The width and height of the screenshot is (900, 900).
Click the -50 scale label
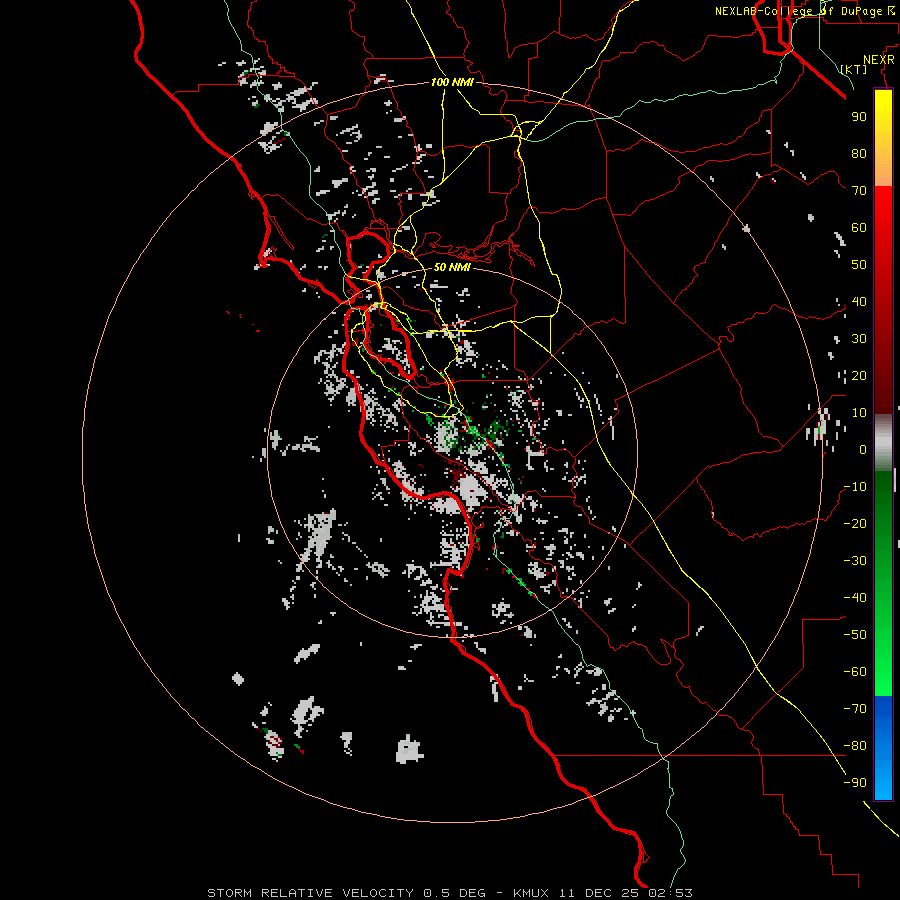[855, 635]
